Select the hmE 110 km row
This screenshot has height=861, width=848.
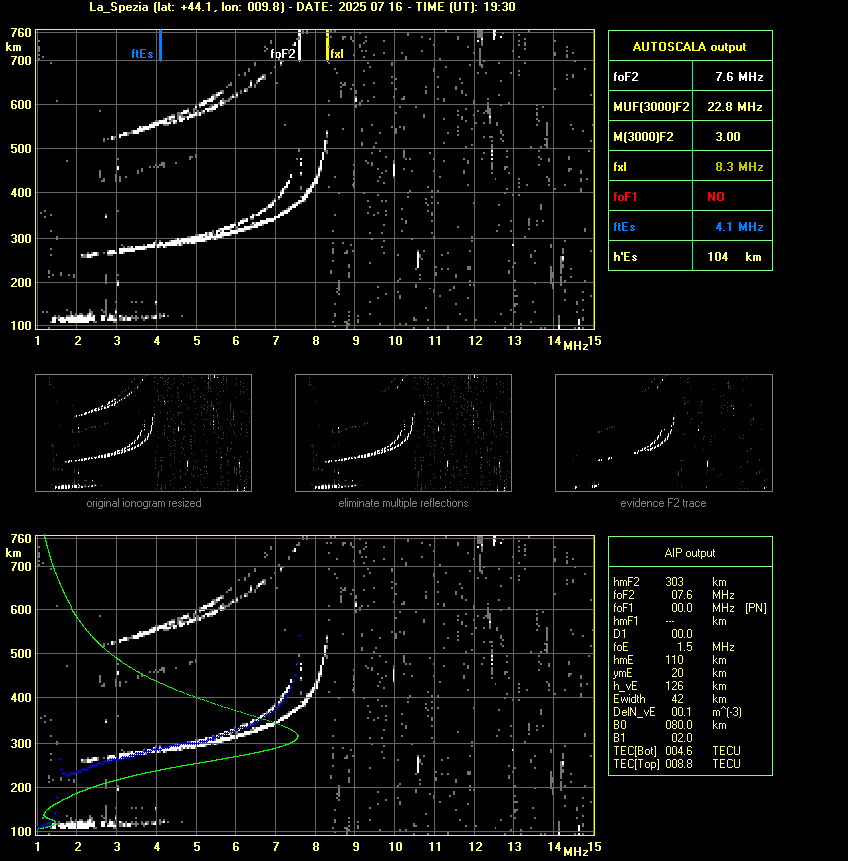click(670, 660)
